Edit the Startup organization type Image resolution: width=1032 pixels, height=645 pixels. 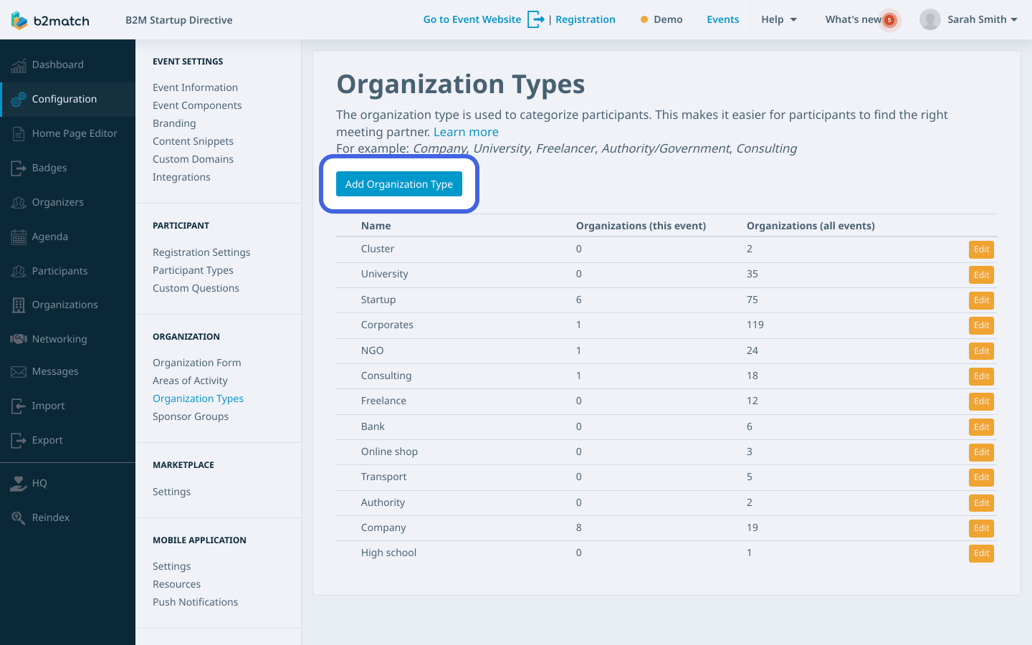click(x=981, y=300)
